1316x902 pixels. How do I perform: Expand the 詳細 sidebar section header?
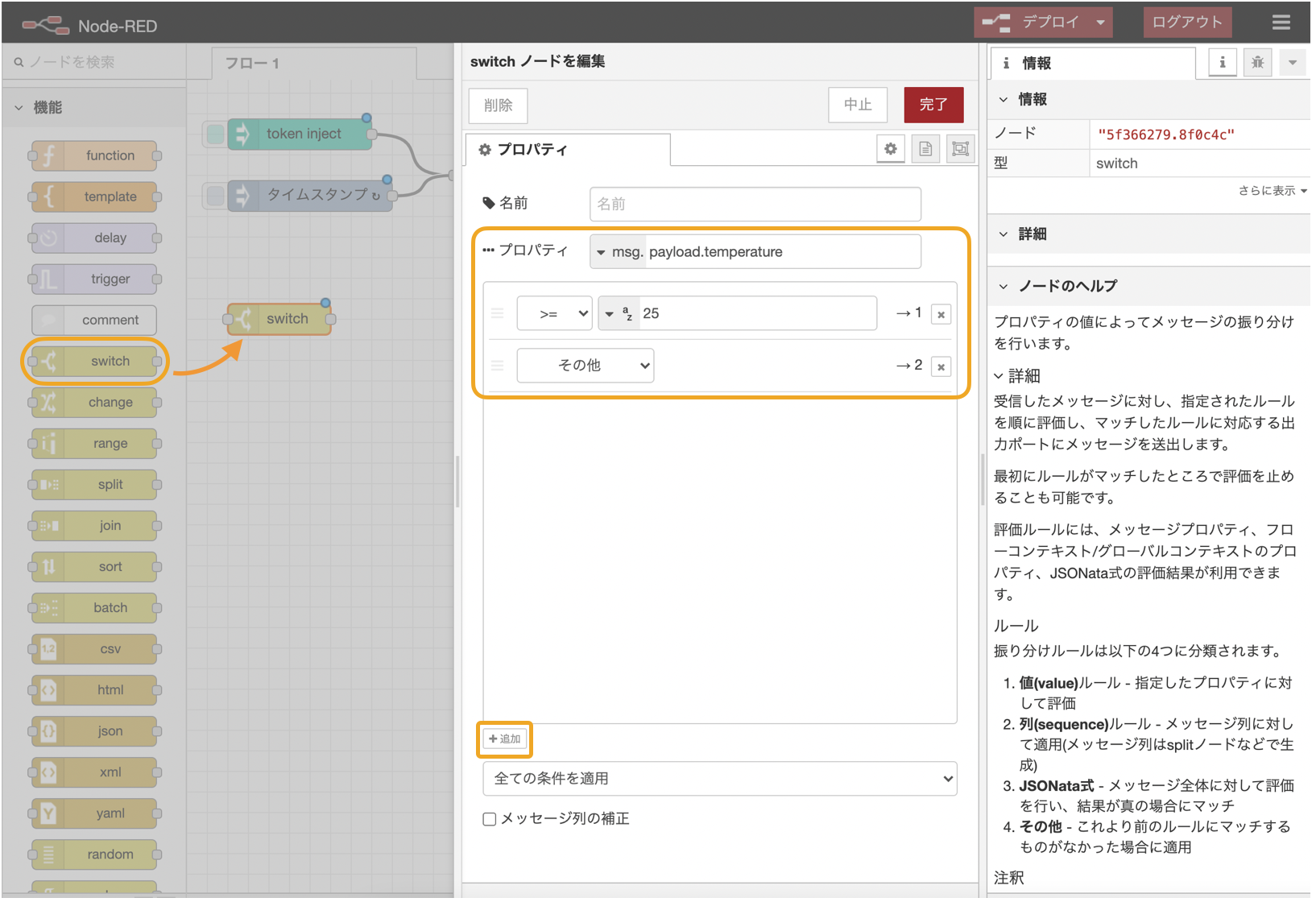pyautogui.click(x=1148, y=234)
